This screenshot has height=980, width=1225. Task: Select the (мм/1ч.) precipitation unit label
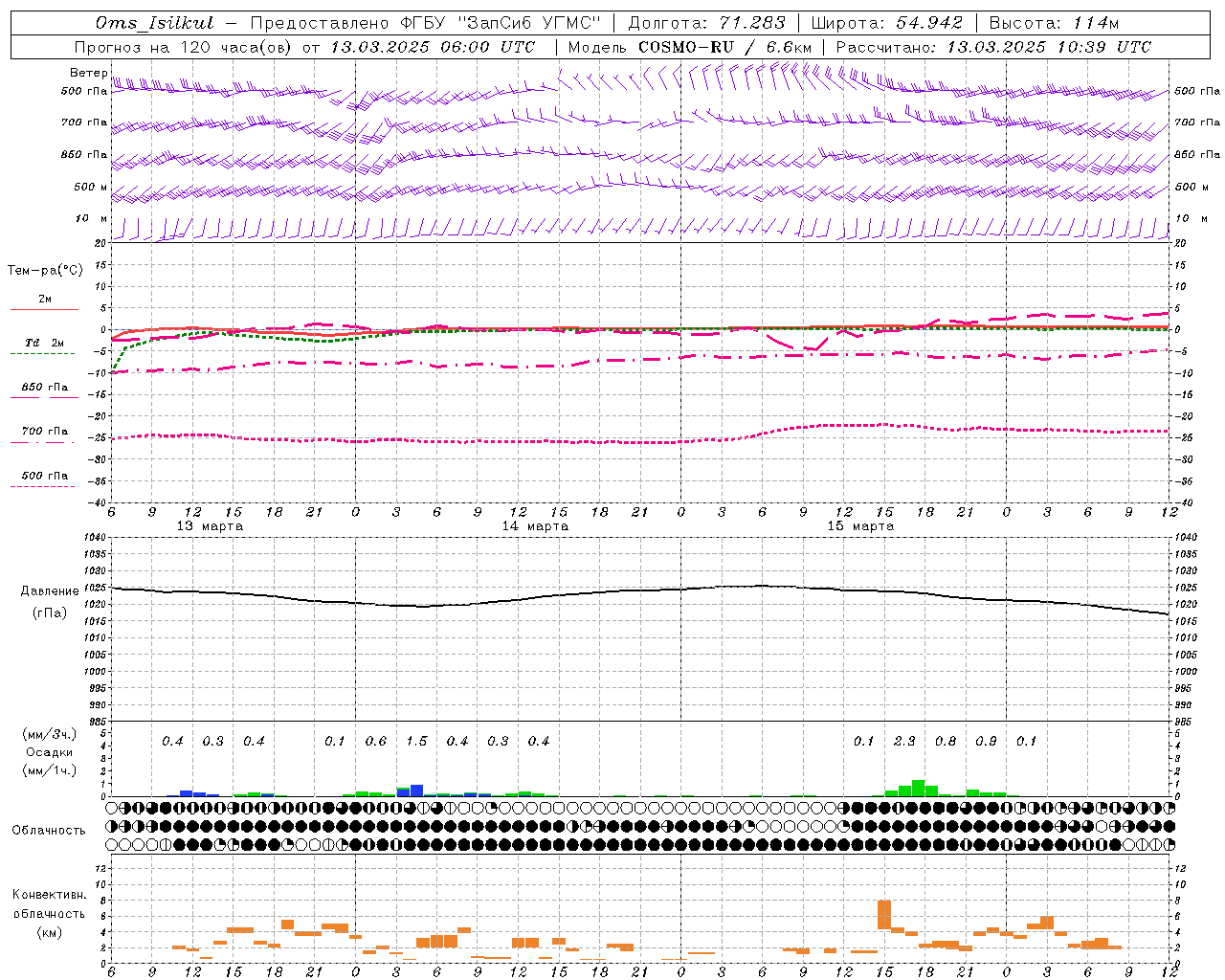(x=49, y=770)
